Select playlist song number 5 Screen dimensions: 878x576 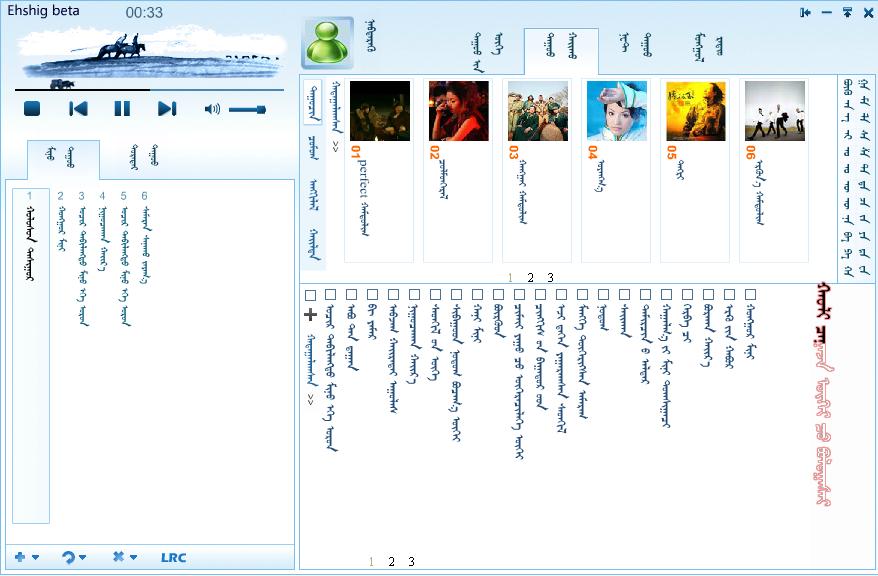pyautogui.click(x=124, y=258)
